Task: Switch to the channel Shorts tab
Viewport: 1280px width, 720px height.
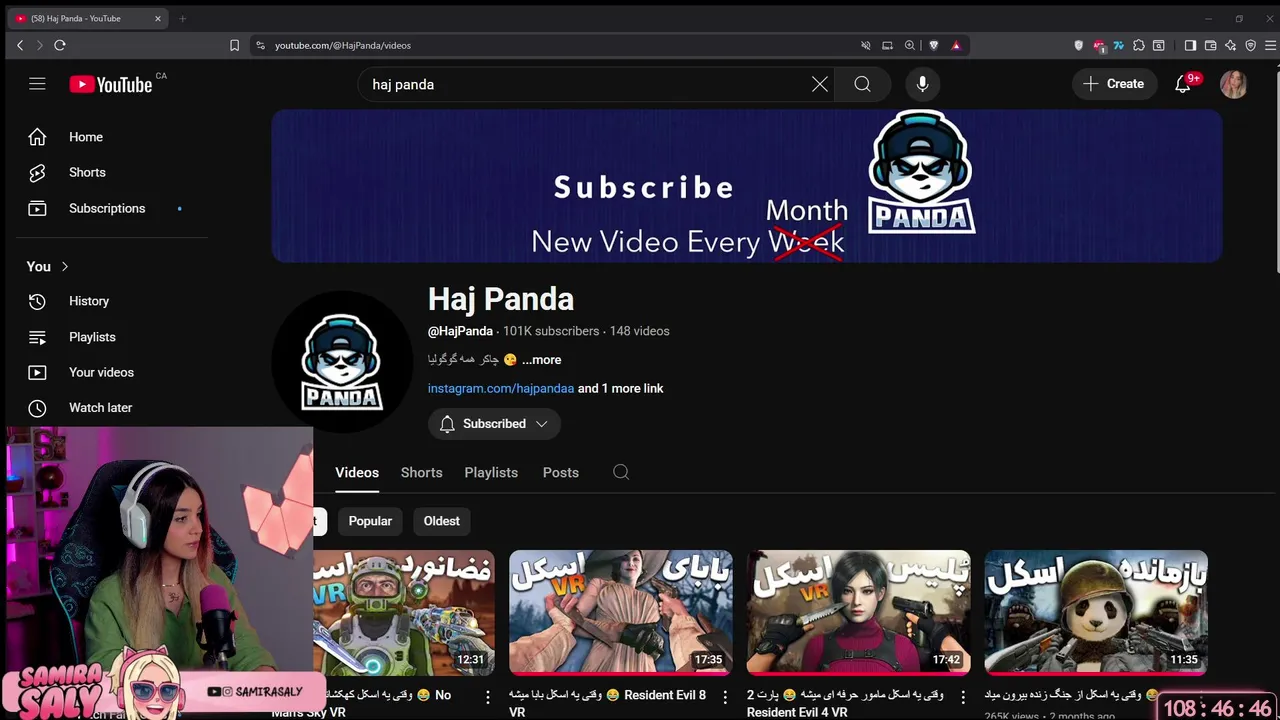Action: pyautogui.click(x=421, y=472)
